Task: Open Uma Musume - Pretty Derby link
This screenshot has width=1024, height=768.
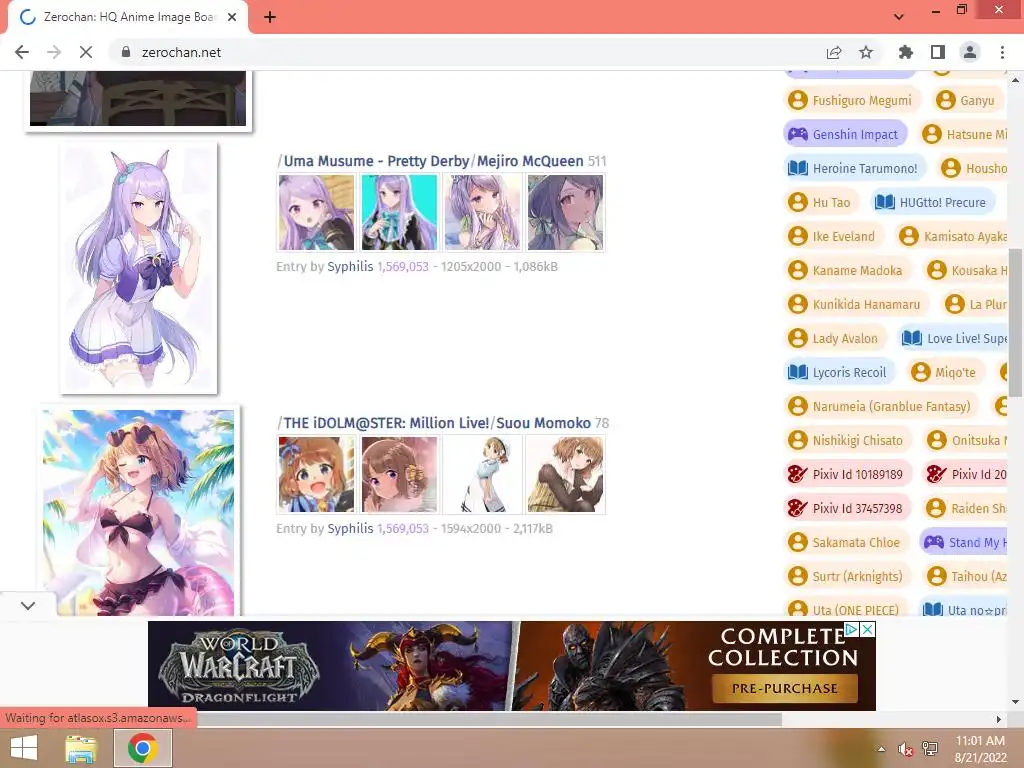Action: tap(376, 161)
